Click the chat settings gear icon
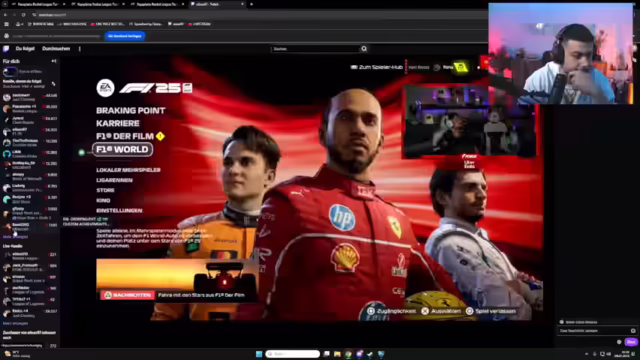 click(619, 342)
